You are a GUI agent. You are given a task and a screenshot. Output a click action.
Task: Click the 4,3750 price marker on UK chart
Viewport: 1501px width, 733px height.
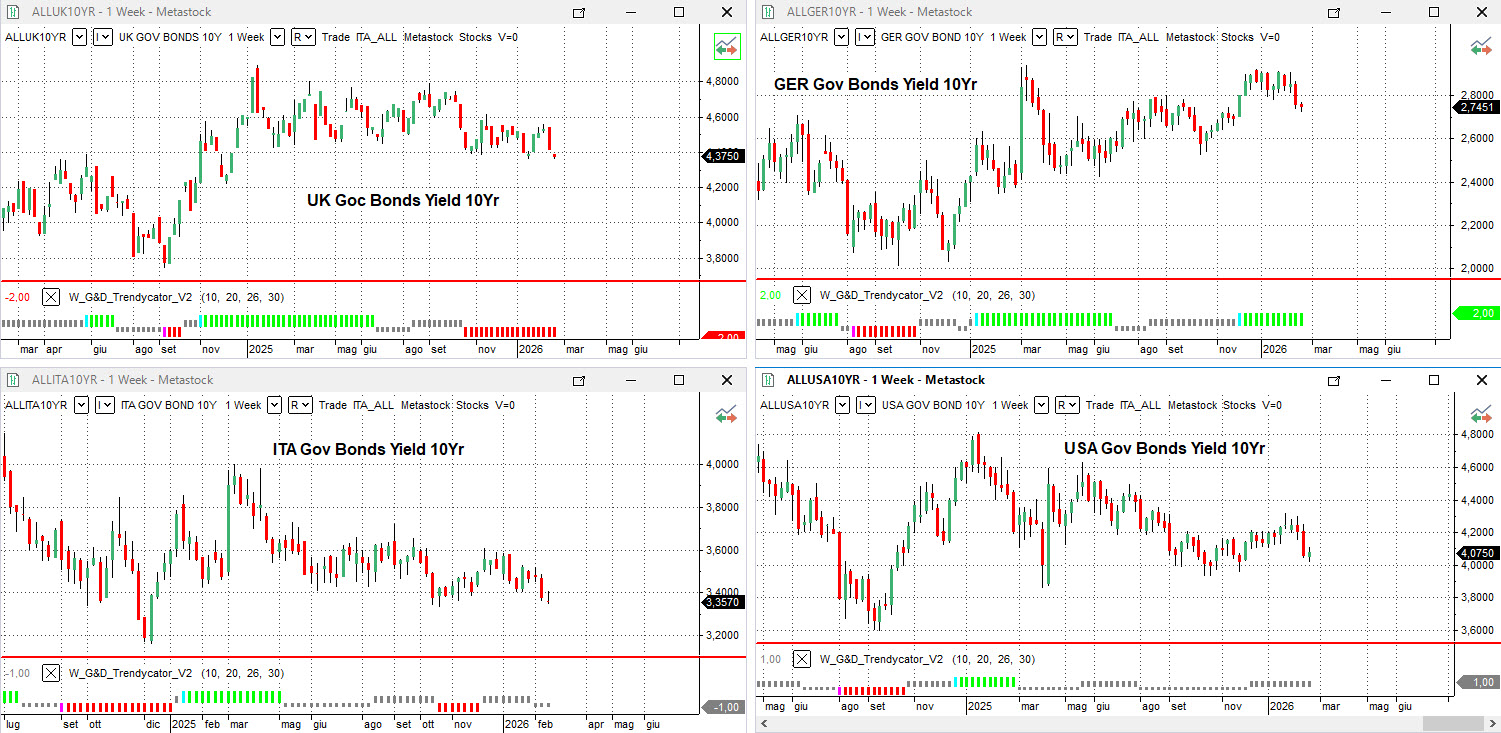point(721,156)
